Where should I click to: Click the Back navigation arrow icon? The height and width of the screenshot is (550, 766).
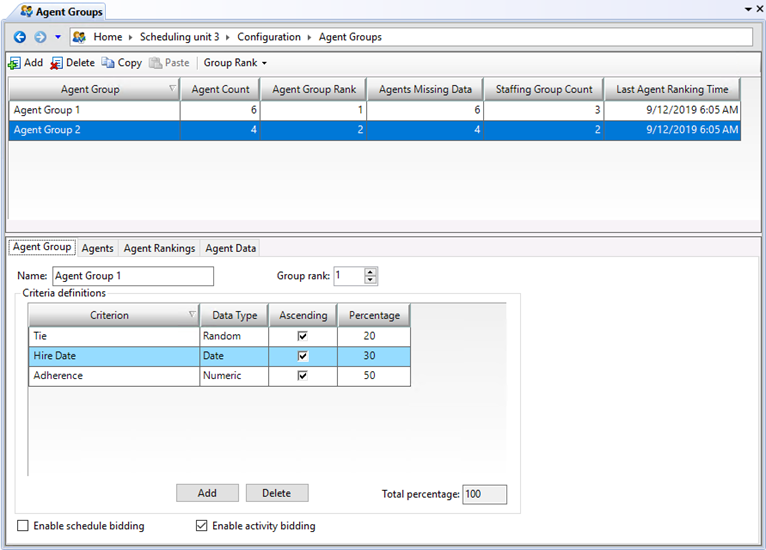click(20, 37)
